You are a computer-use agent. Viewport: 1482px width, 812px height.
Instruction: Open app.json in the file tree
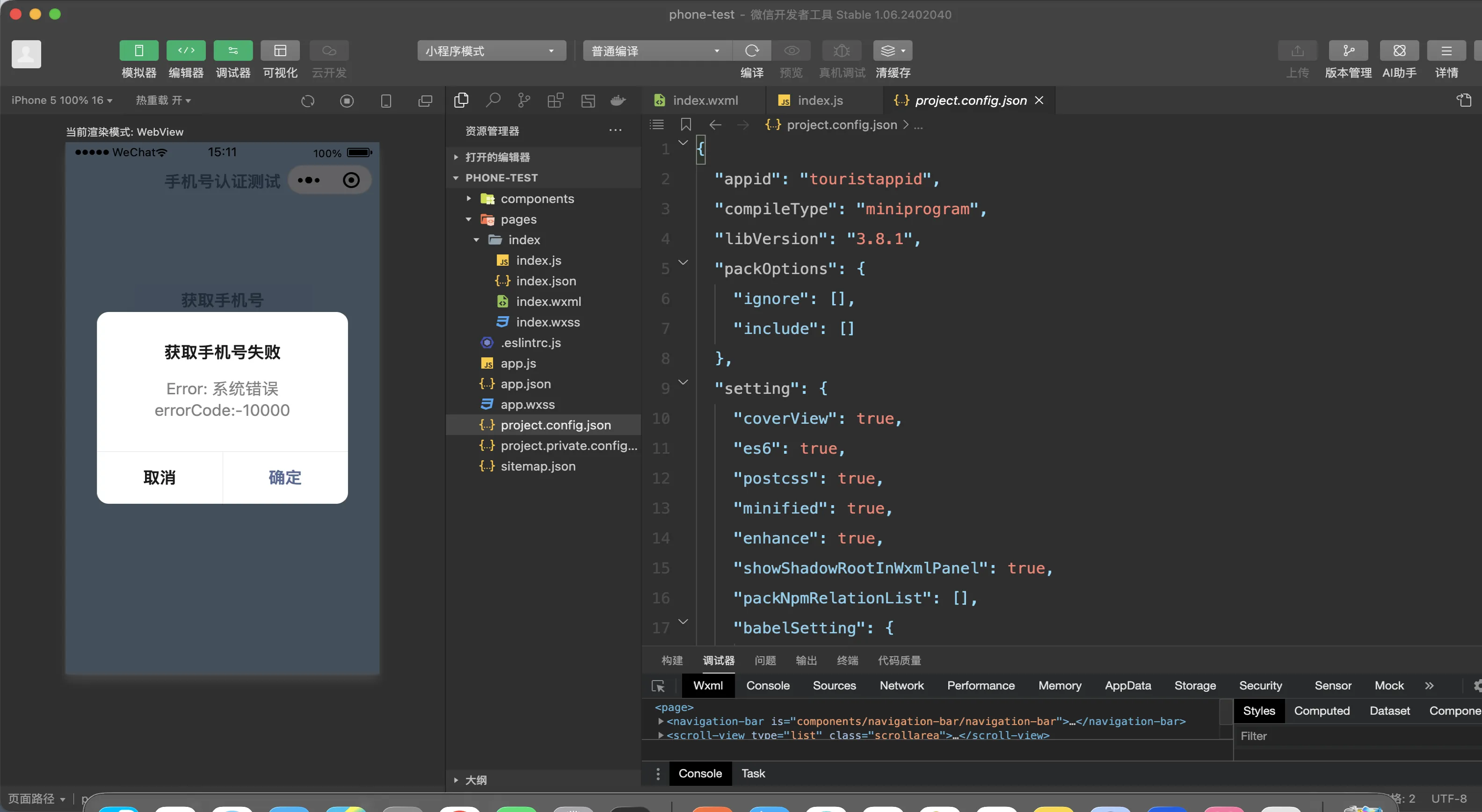click(x=525, y=384)
